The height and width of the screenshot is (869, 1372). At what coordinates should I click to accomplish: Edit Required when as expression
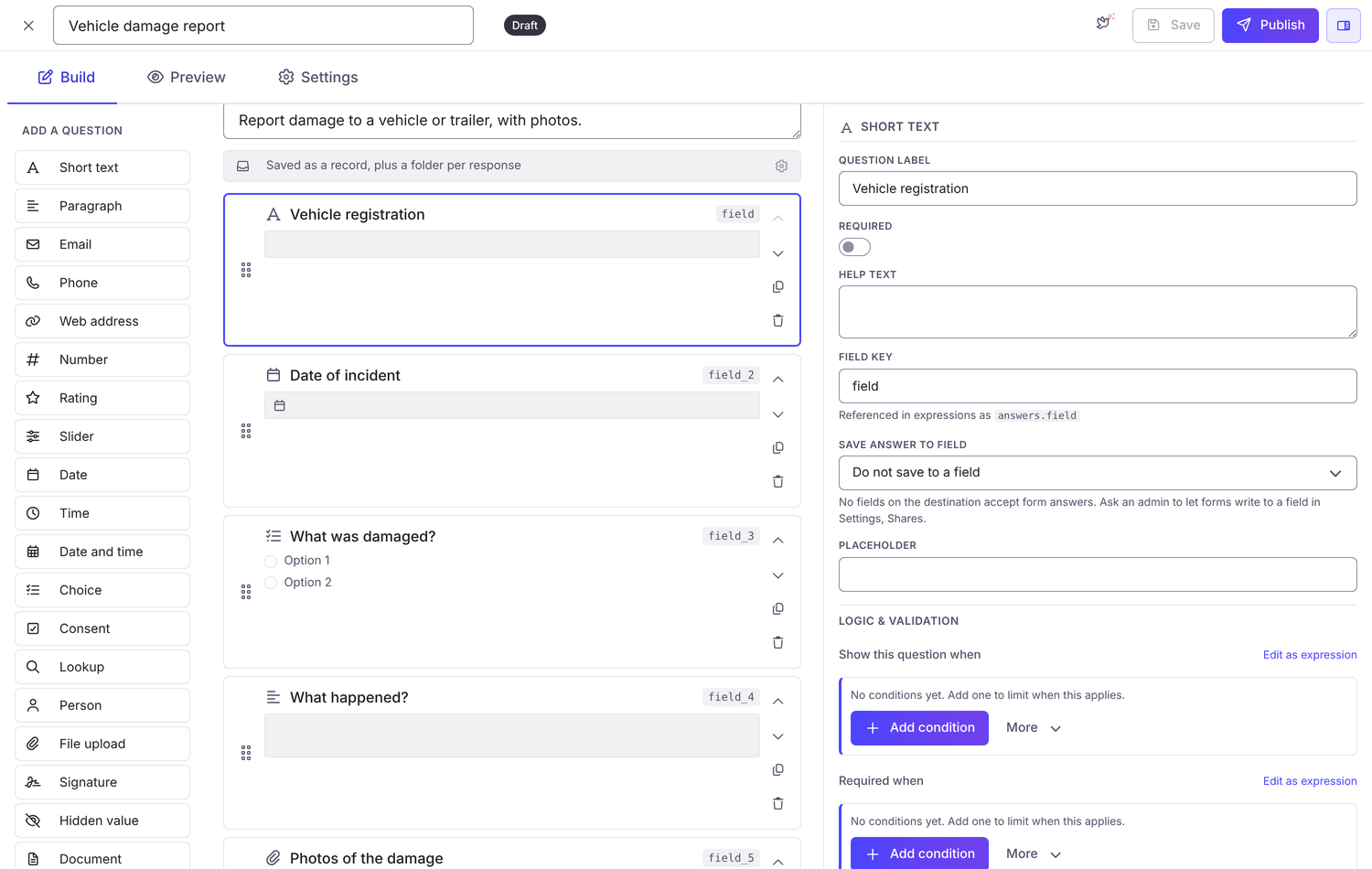[x=1310, y=781]
